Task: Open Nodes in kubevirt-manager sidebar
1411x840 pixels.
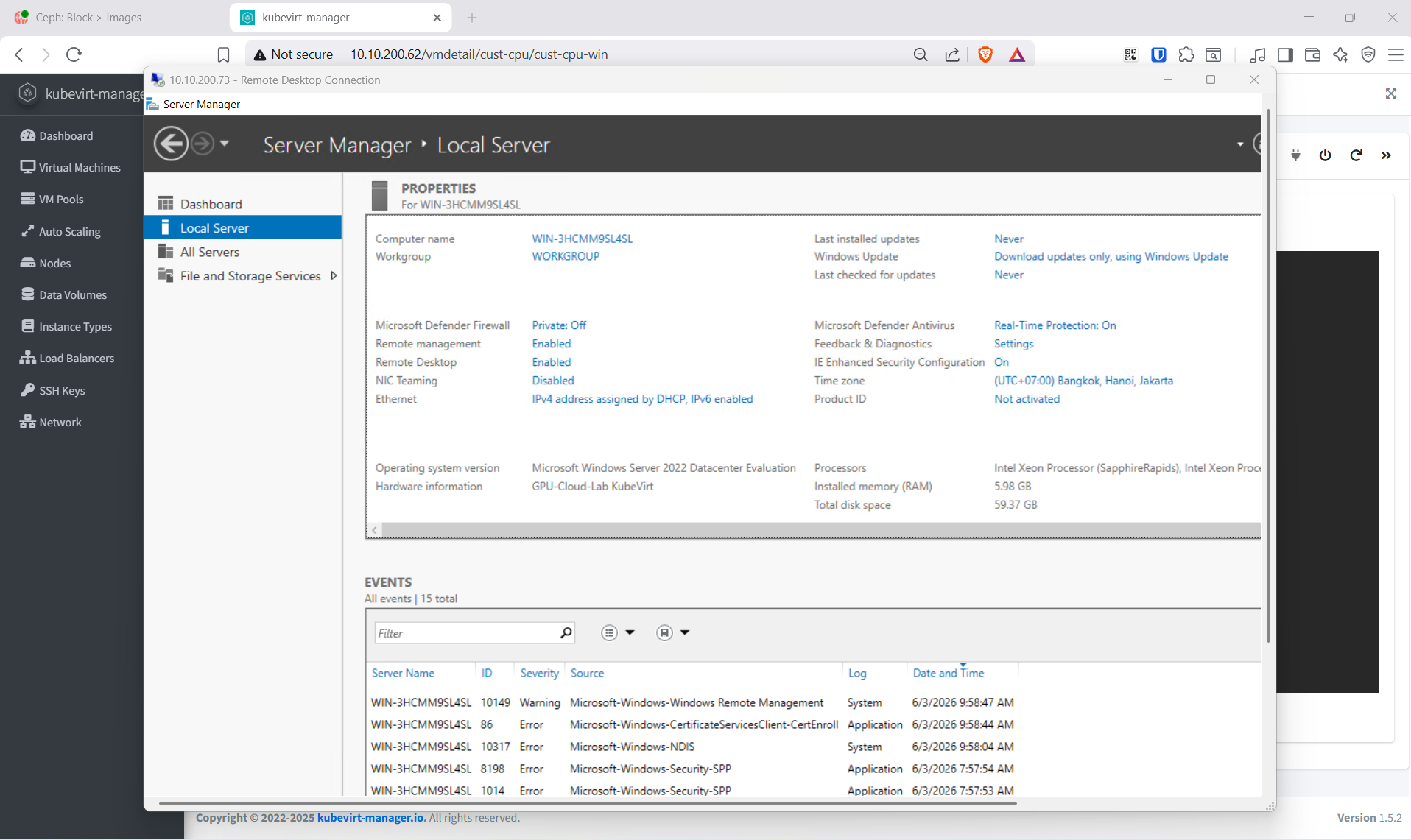Action: (46, 263)
